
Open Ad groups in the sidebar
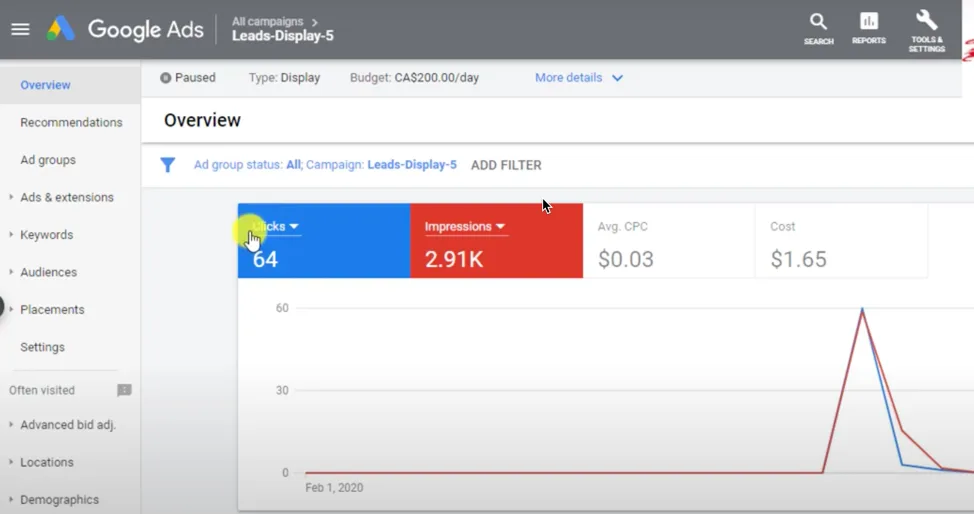(48, 160)
